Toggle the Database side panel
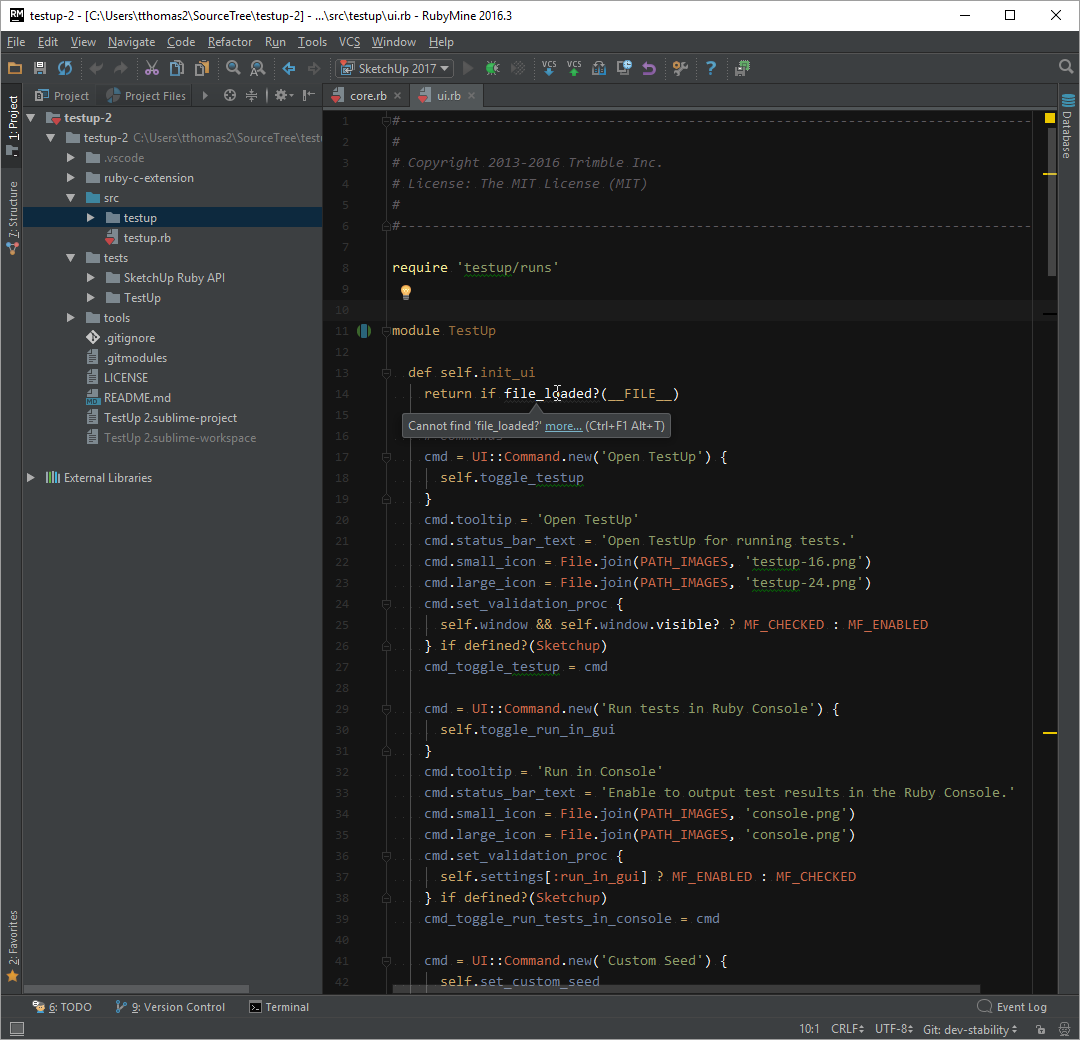 click(1067, 126)
